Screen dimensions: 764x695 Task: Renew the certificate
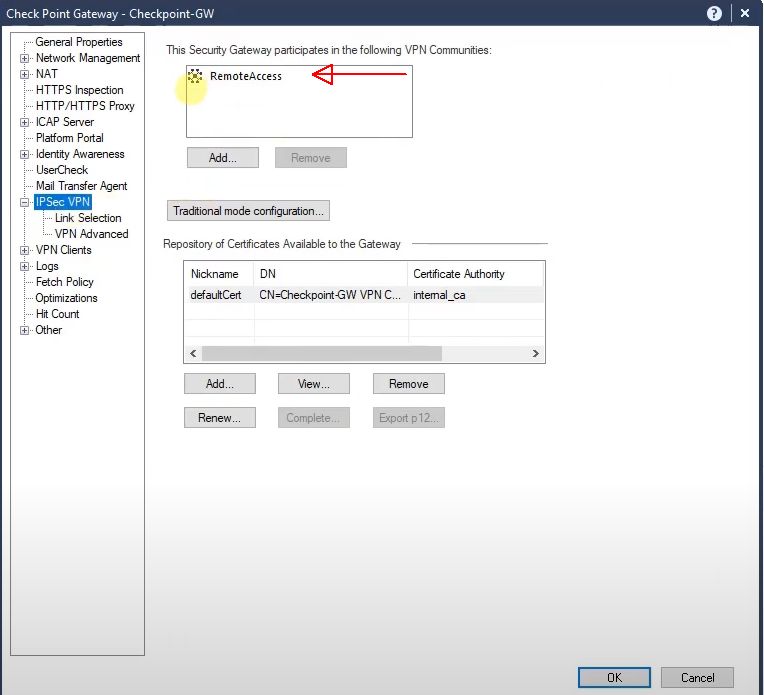[220, 418]
